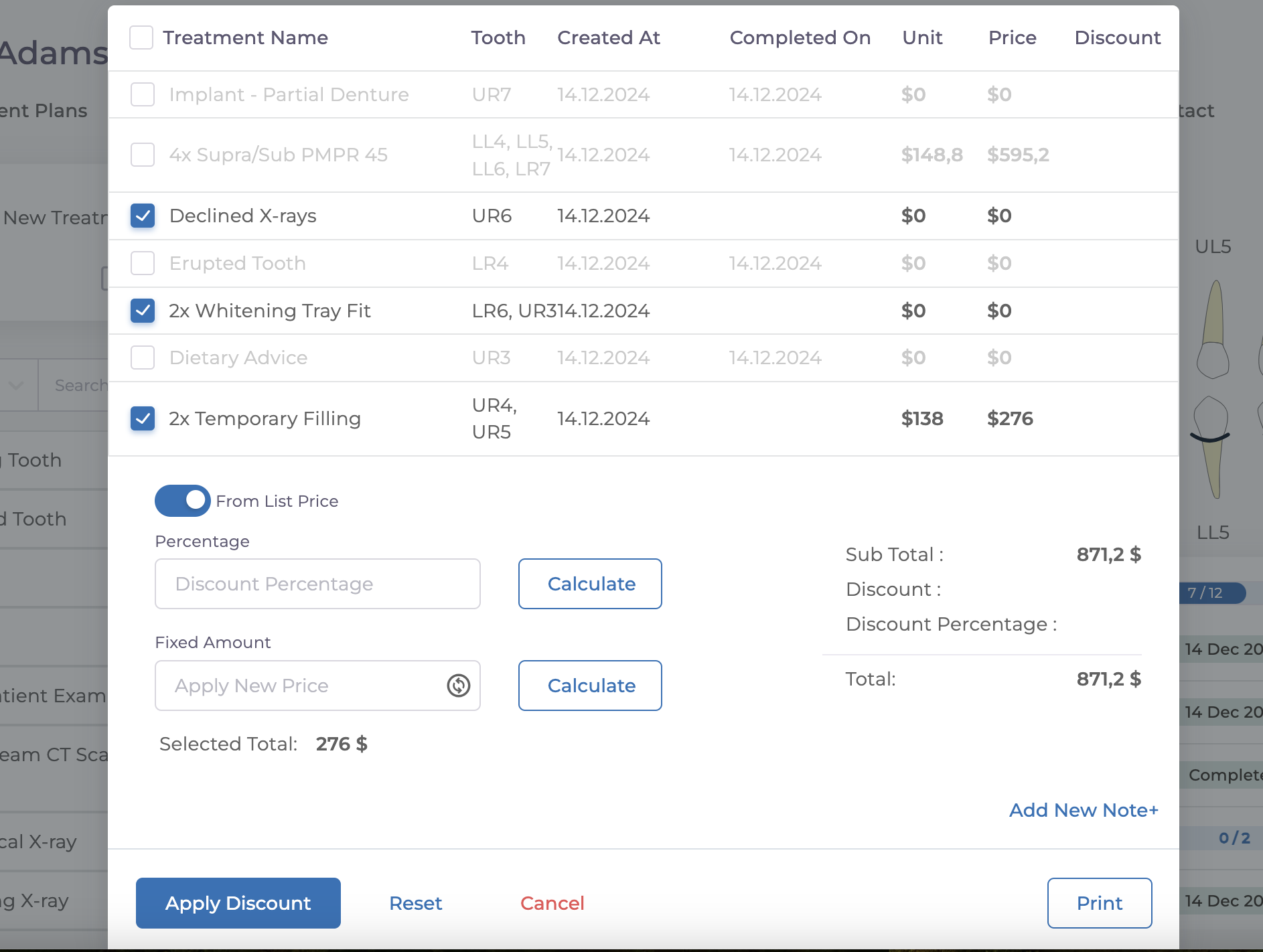The height and width of the screenshot is (952, 1263).
Task: Click the dropdown chevron left of Search
Action: coord(16,386)
